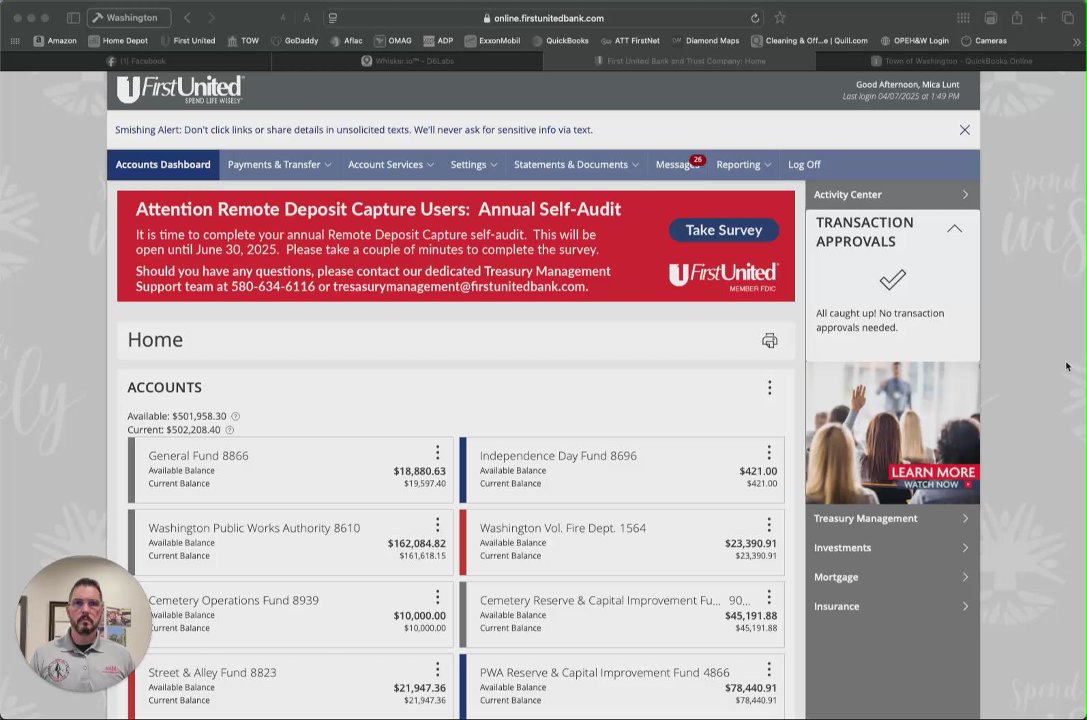Open Washington Vol. Fire Dept. options menu
Screen dimensions: 1087x720
coord(769,525)
